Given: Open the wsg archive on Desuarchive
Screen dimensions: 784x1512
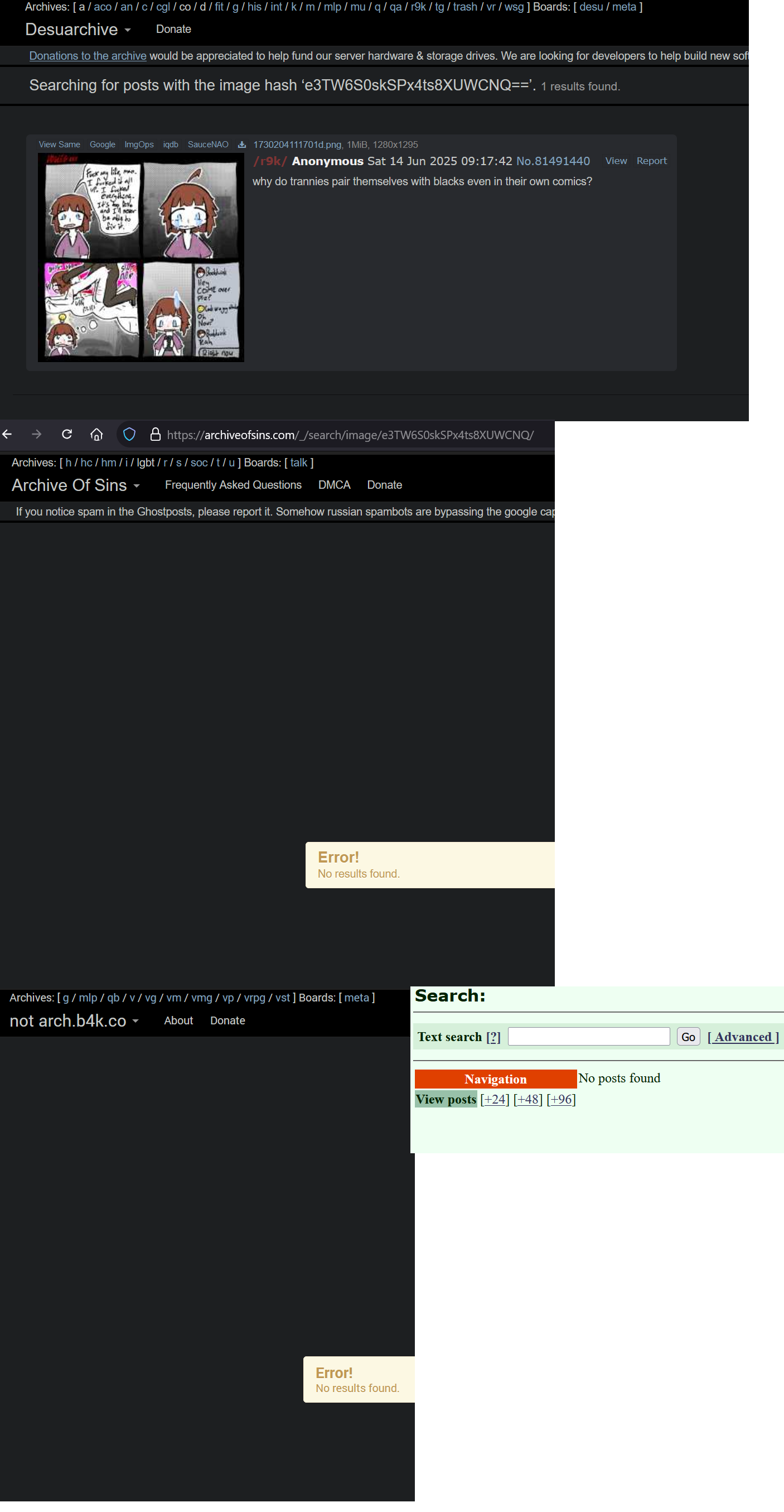Looking at the screenshot, I should [x=514, y=7].
